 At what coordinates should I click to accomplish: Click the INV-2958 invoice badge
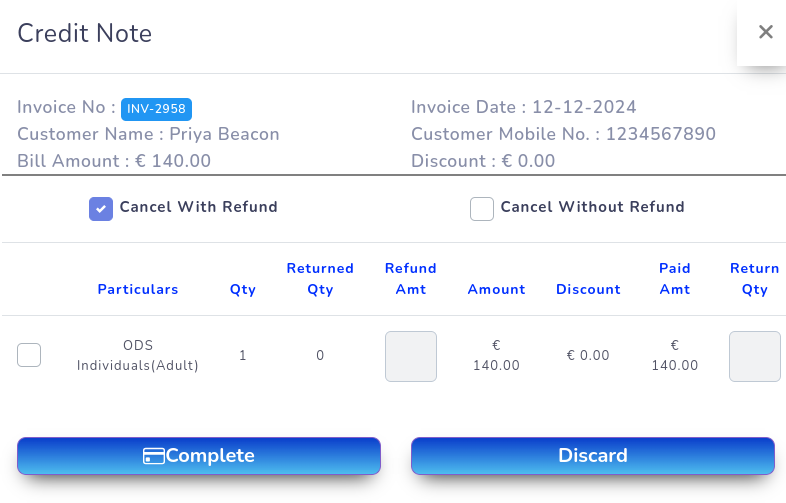pyautogui.click(x=156, y=108)
